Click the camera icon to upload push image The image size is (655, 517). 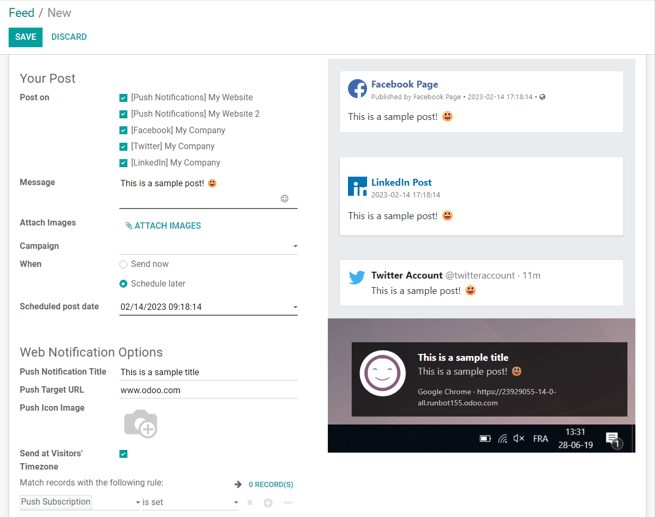[x=140, y=423]
